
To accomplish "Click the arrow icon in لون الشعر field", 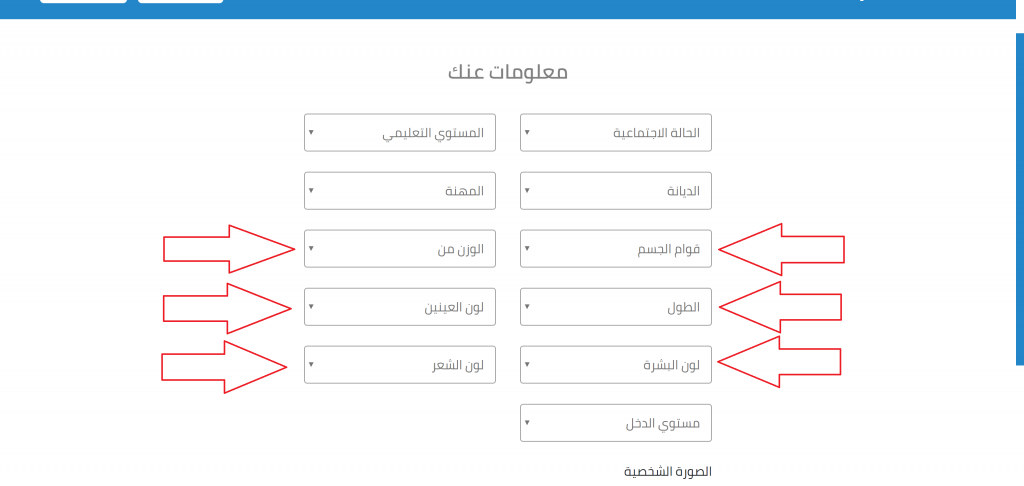I will point(311,364).
